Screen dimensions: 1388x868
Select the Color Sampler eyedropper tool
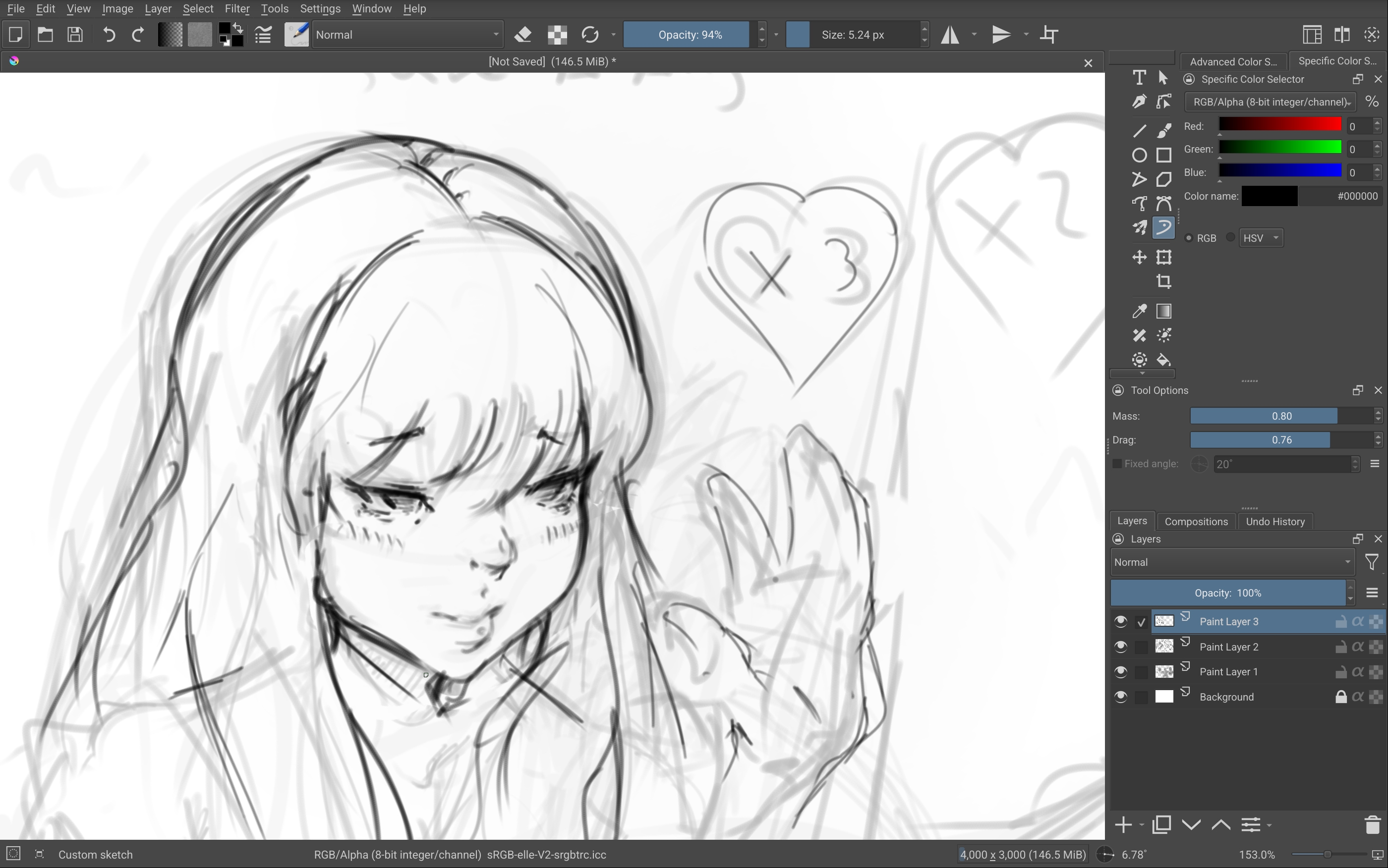tap(1139, 311)
